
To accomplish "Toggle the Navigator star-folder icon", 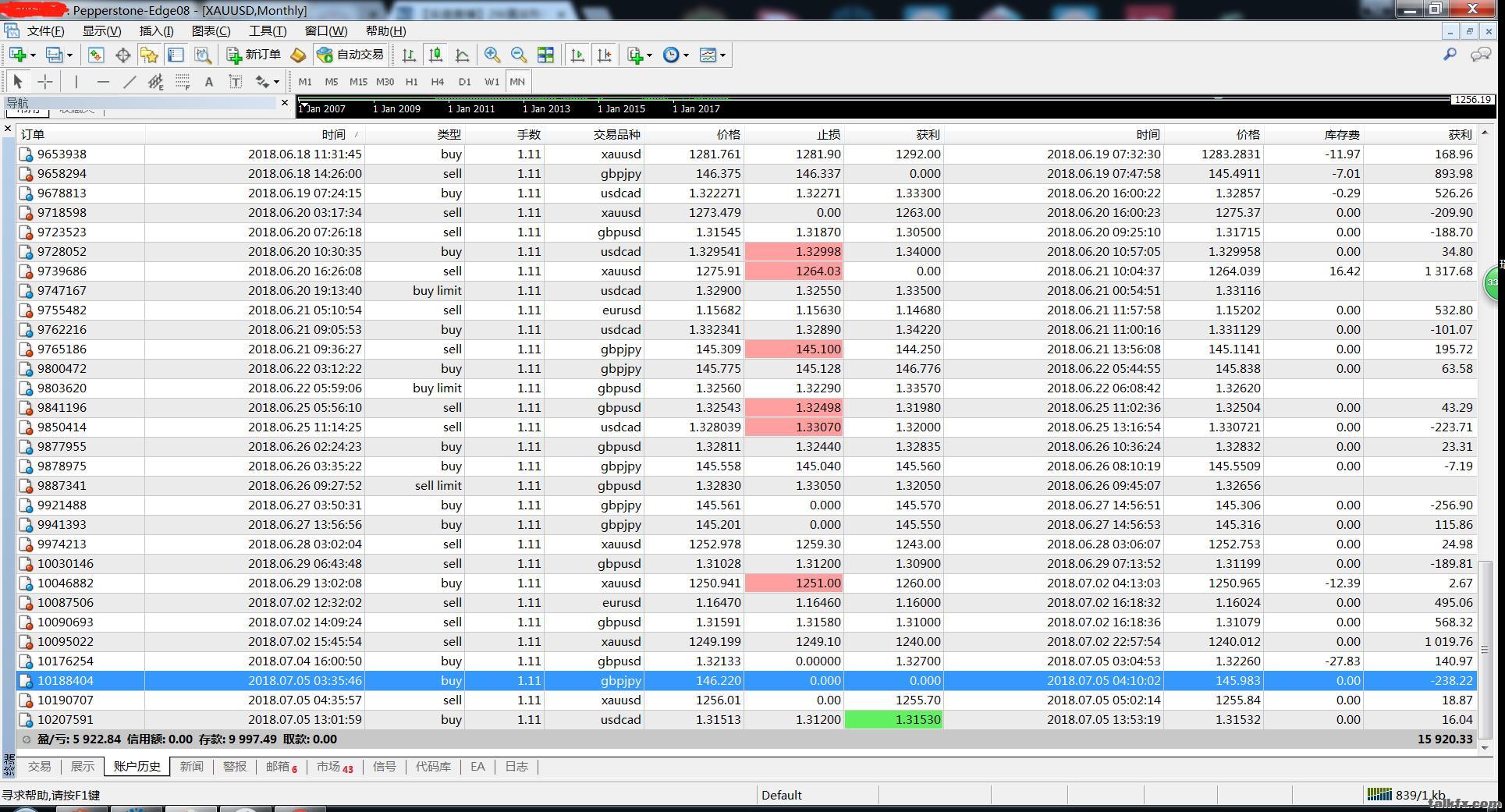I will coord(149,55).
